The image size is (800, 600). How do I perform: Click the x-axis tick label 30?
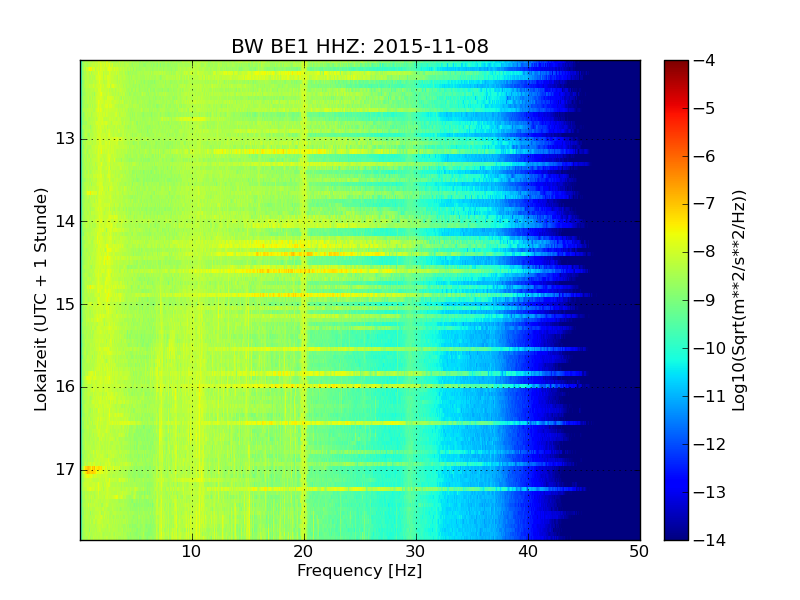pos(416,552)
